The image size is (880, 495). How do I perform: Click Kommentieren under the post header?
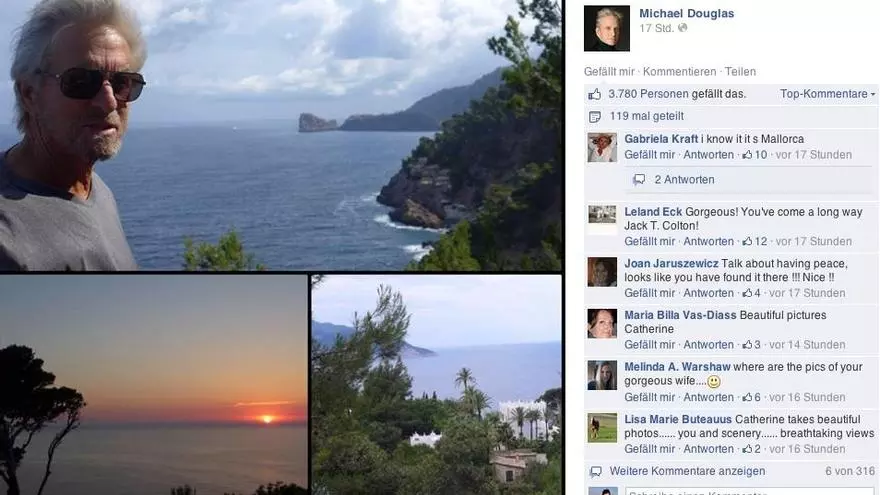679,72
